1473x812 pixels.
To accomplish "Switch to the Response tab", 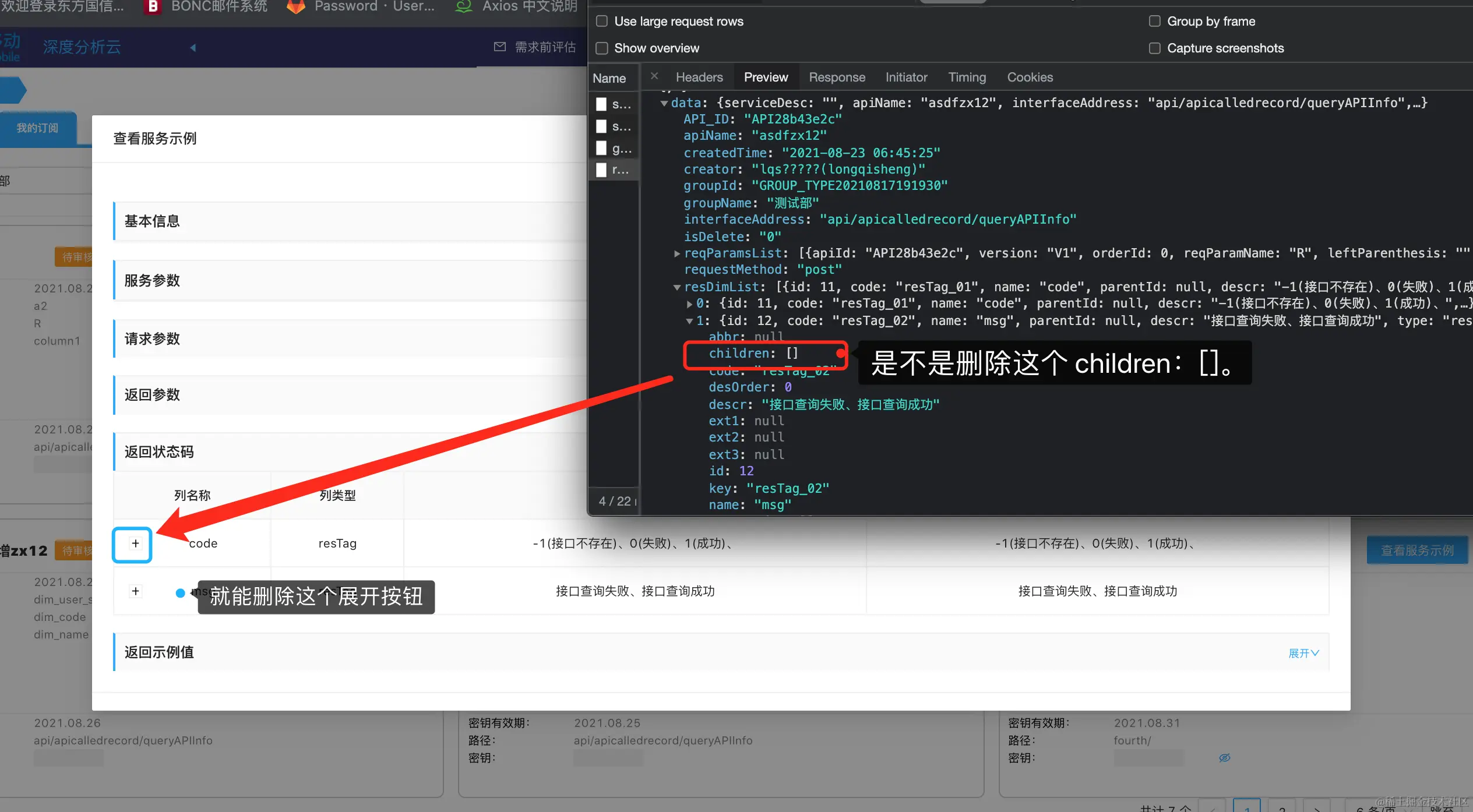I will 837,77.
